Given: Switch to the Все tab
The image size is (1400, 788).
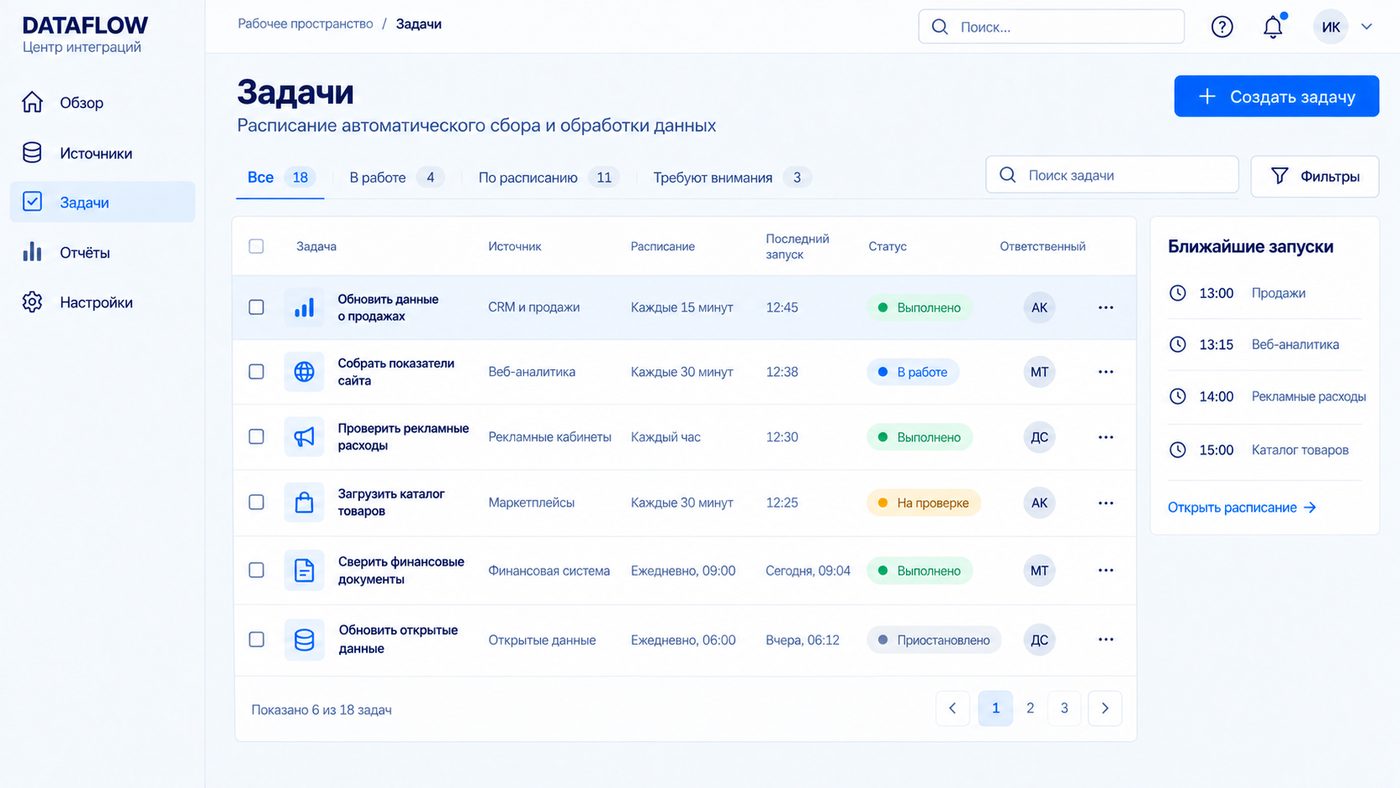Looking at the screenshot, I should click(281, 177).
